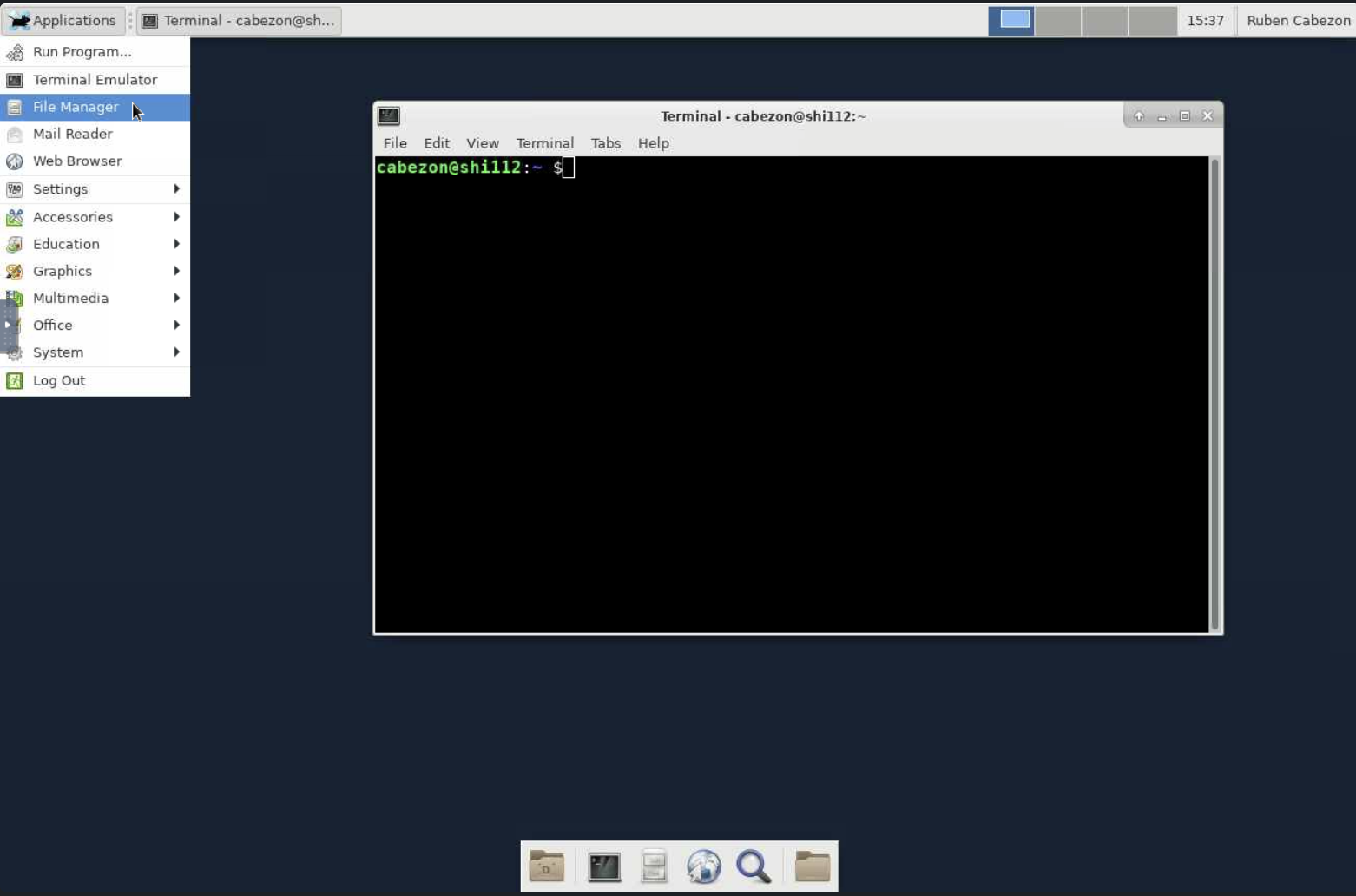Choose Log Out from the Applications menu
This screenshot has width=1356, height=896.
59,380
